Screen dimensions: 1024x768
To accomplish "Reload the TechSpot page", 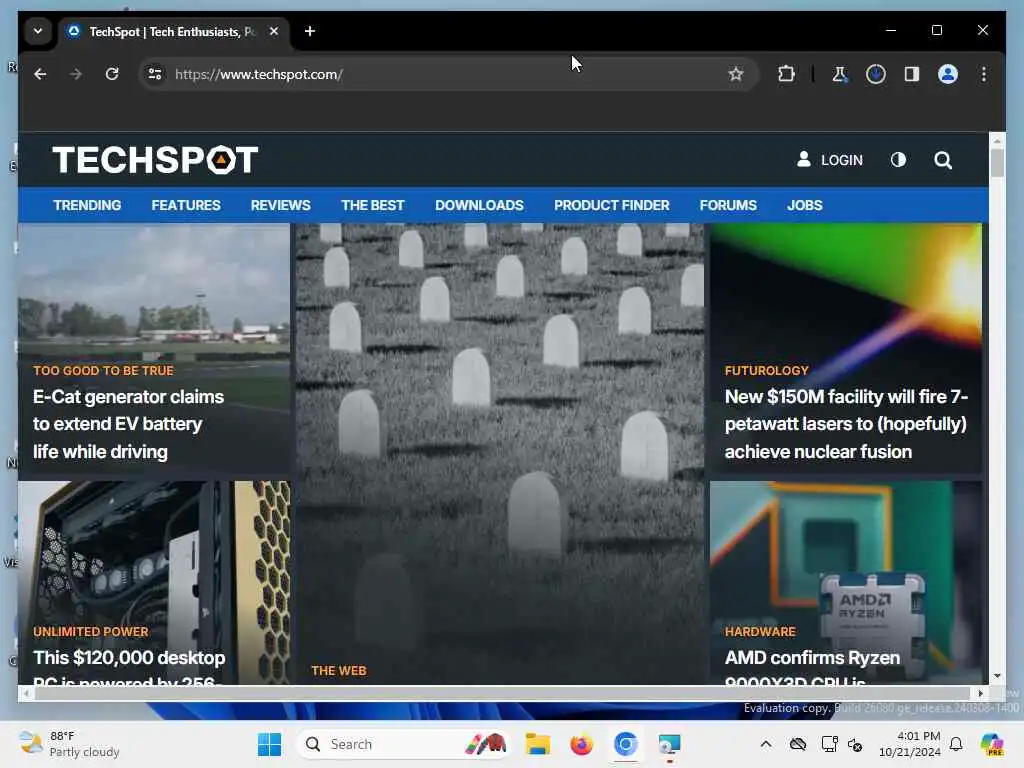I will (112, 74).
